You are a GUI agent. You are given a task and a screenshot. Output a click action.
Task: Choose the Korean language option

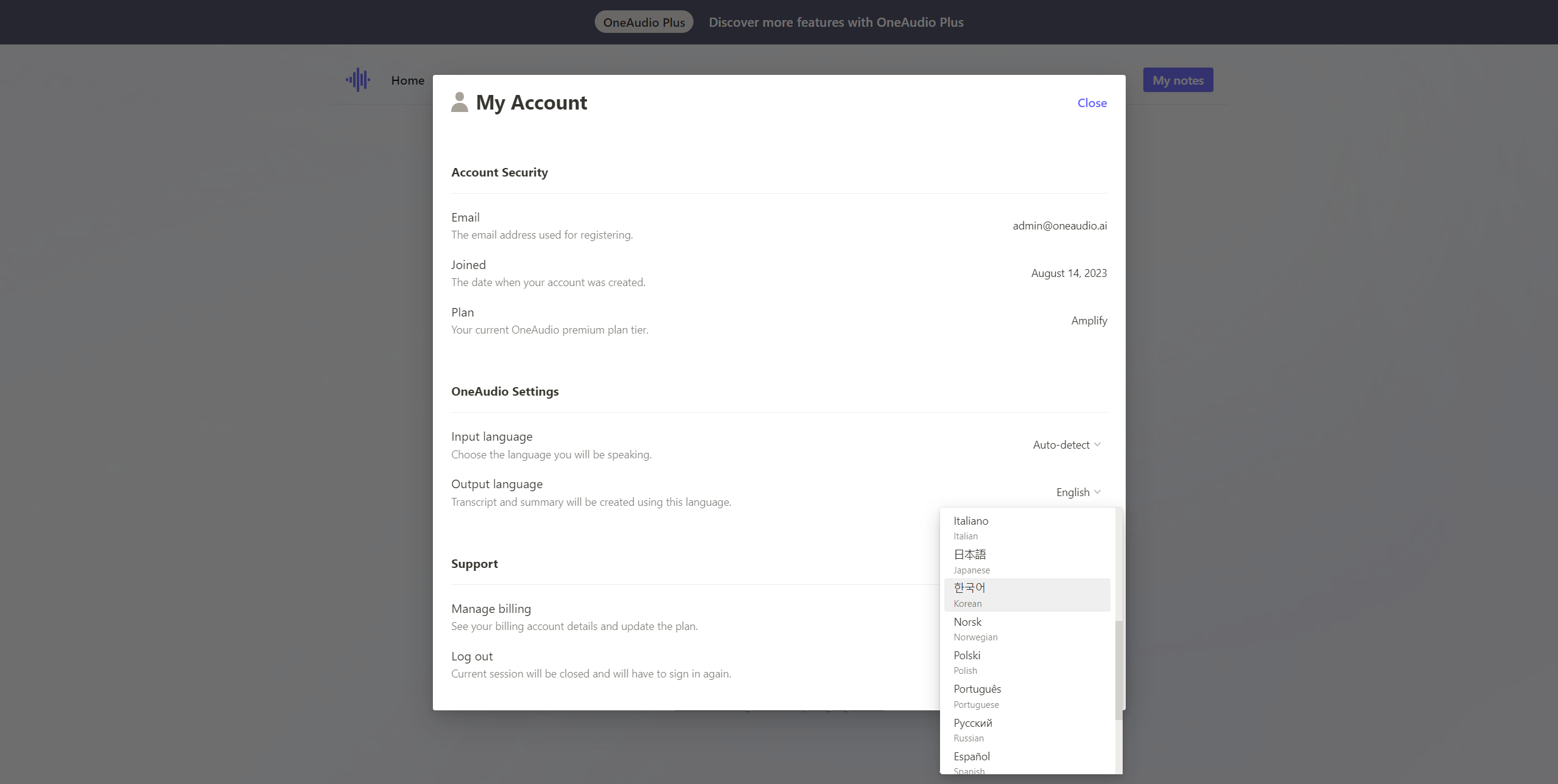(x=1026, y=595)
